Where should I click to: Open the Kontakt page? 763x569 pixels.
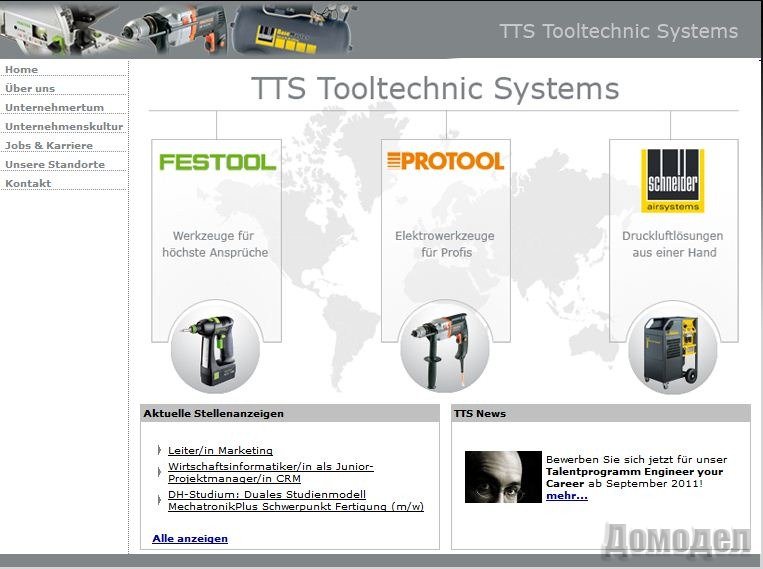[28, 184]
